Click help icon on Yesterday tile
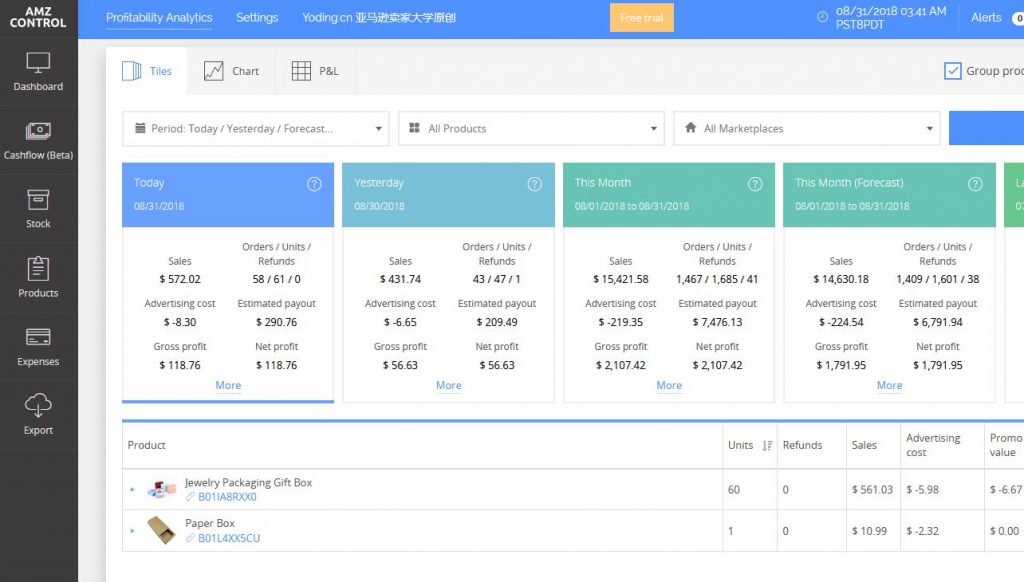 534,184
